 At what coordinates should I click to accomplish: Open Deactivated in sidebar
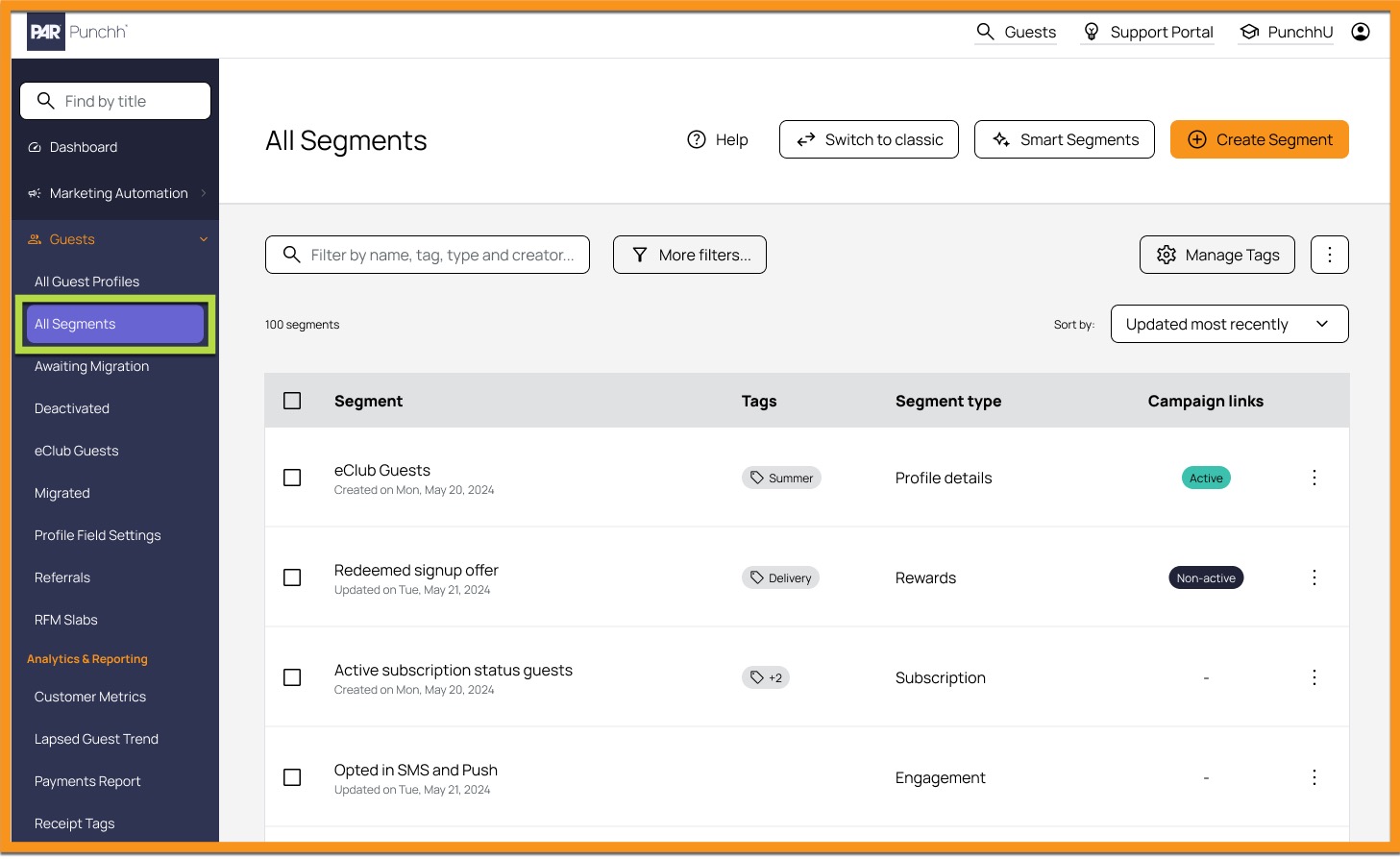[72, 408]
